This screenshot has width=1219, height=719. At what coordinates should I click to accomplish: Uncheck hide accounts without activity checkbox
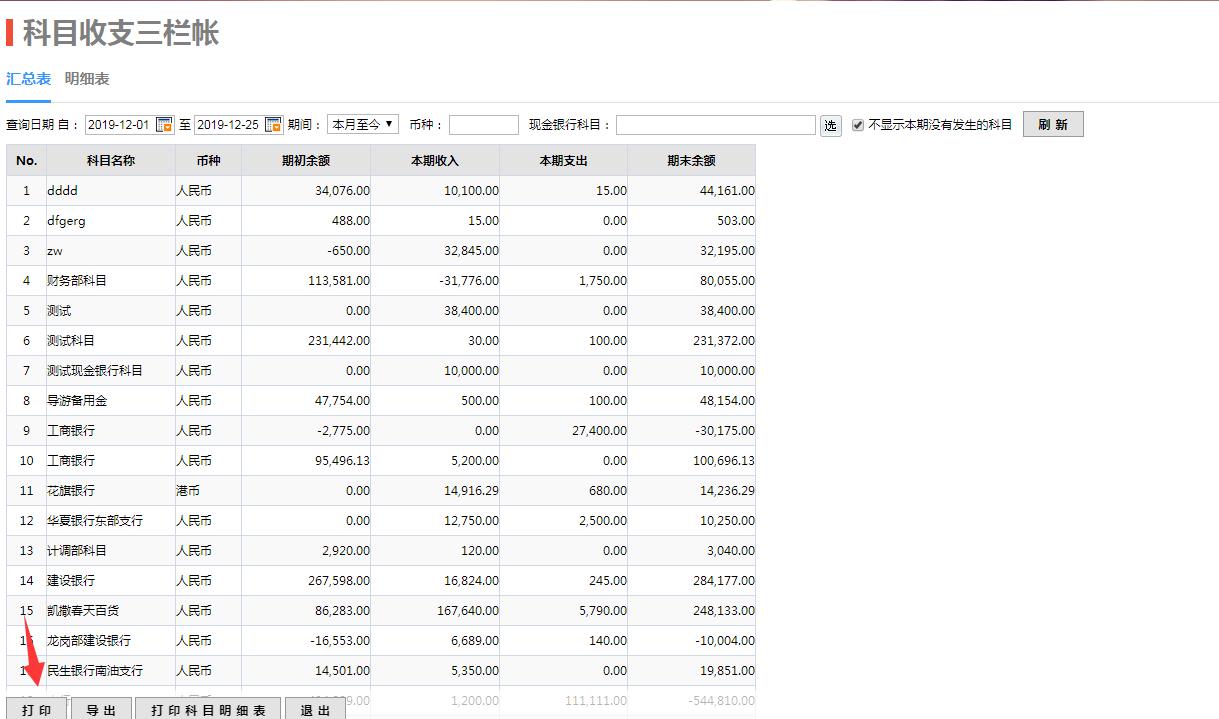point(858,125)
